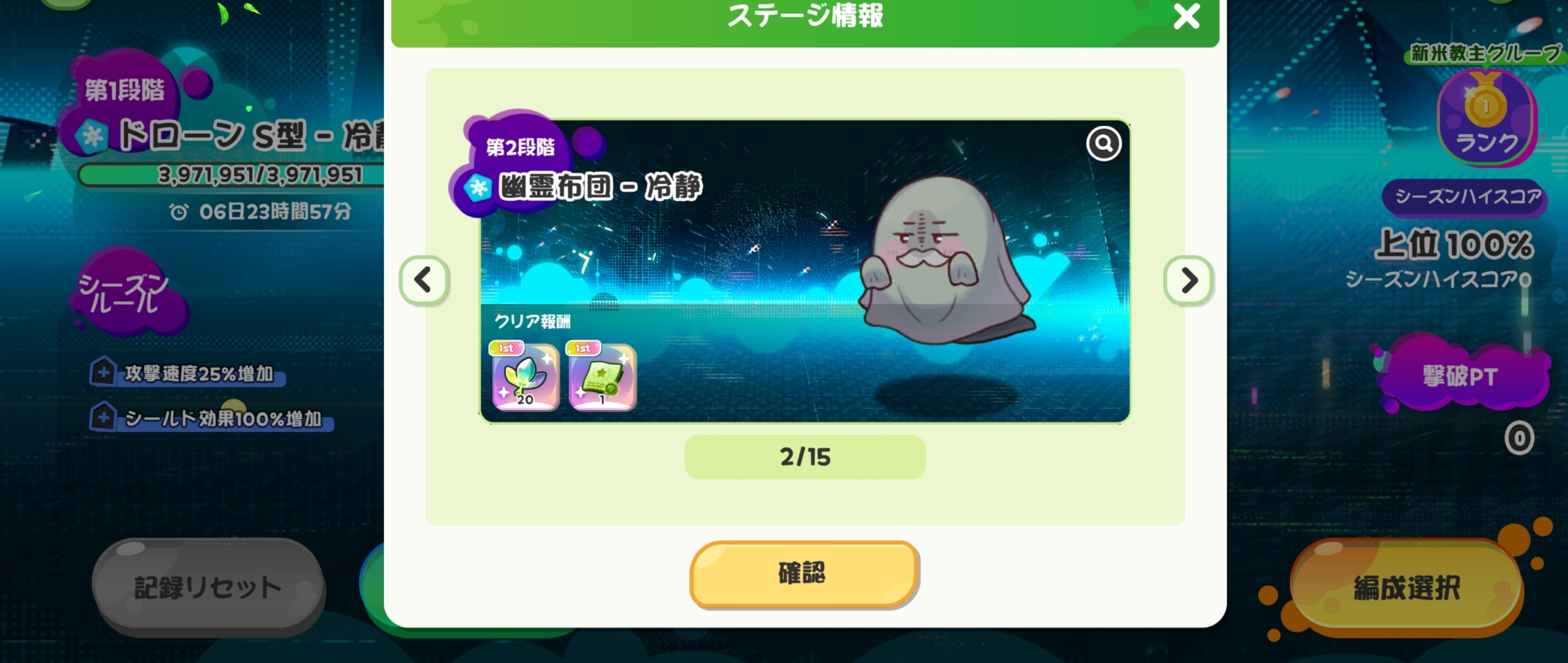Advance to next stage with right arrow

1188,280
